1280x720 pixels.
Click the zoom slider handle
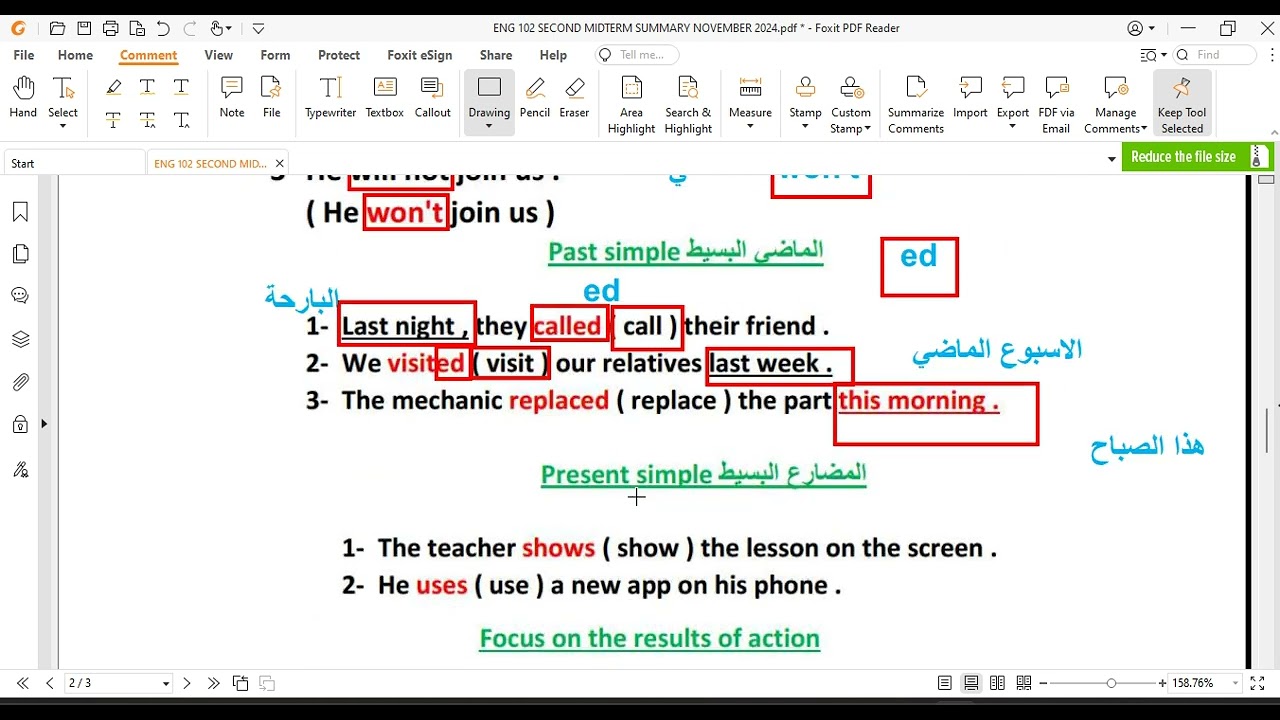(1111, 683)
